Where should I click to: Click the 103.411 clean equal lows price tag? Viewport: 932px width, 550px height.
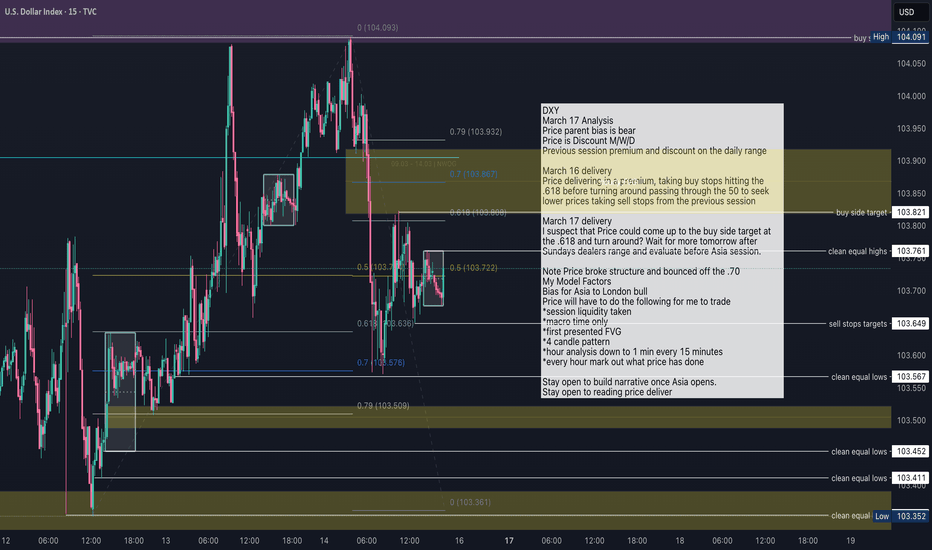coord(911,478)
